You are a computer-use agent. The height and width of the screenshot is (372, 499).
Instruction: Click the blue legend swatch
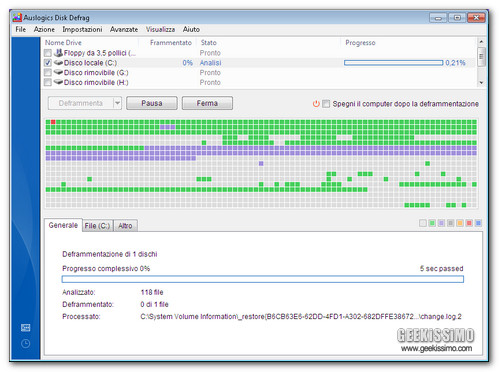coord(478,223)
